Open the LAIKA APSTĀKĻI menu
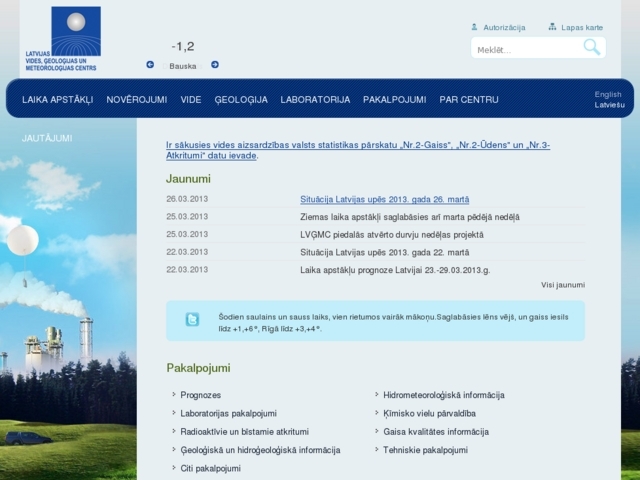640x480 pixels. coord(58,100)
